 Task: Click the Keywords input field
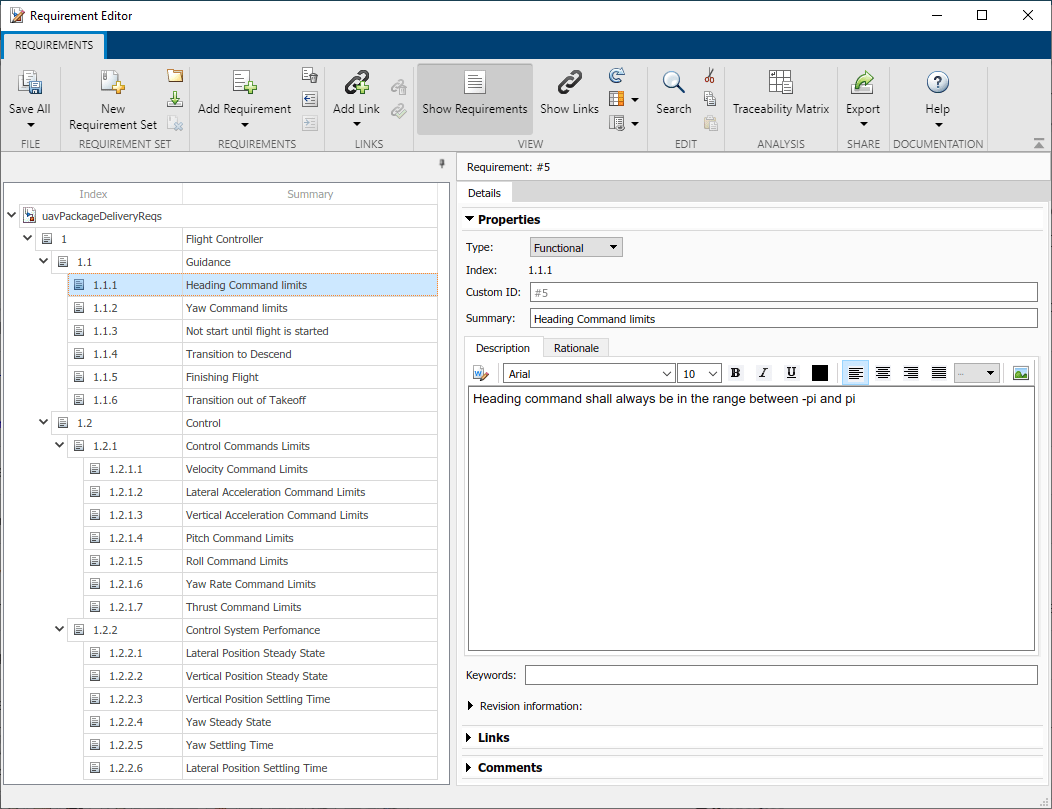(x=780, y=675)
